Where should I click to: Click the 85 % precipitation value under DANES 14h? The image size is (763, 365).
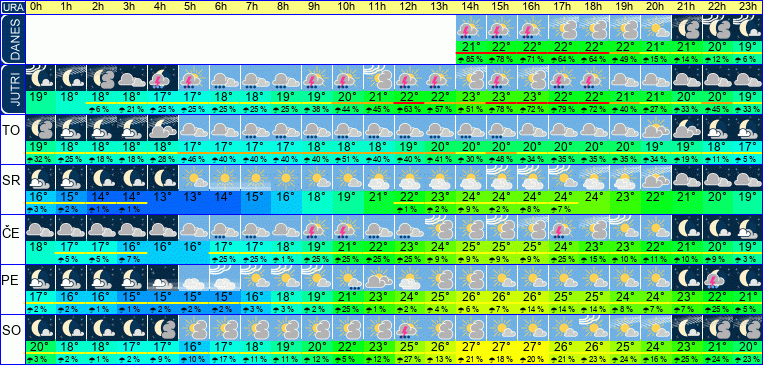[471, 59]
